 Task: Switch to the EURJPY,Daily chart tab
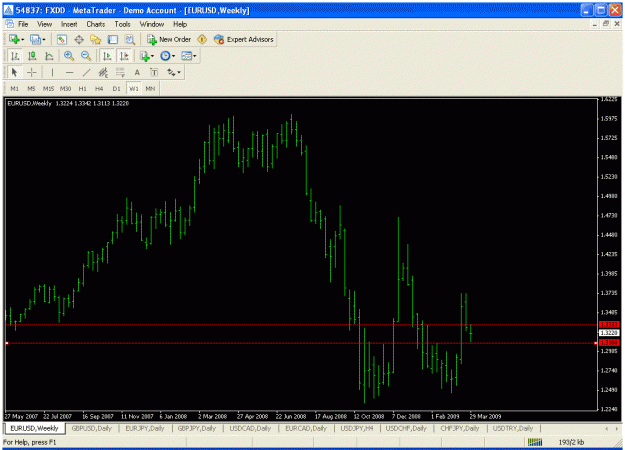tap(145, 428)
